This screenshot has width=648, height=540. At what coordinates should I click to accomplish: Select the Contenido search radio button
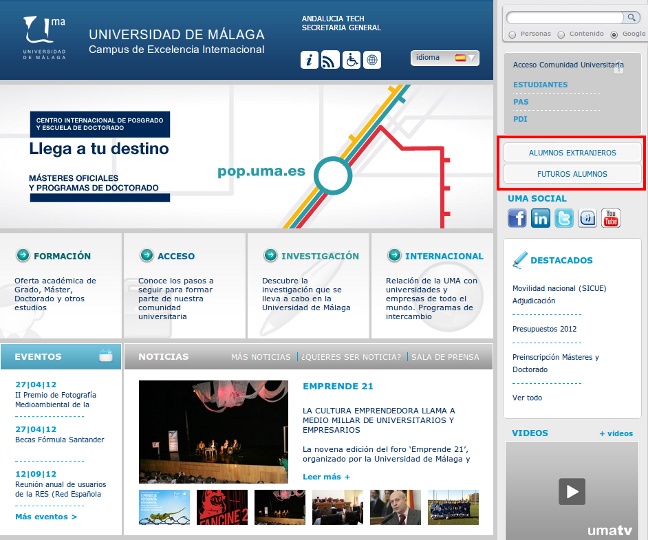pos(561,35)
